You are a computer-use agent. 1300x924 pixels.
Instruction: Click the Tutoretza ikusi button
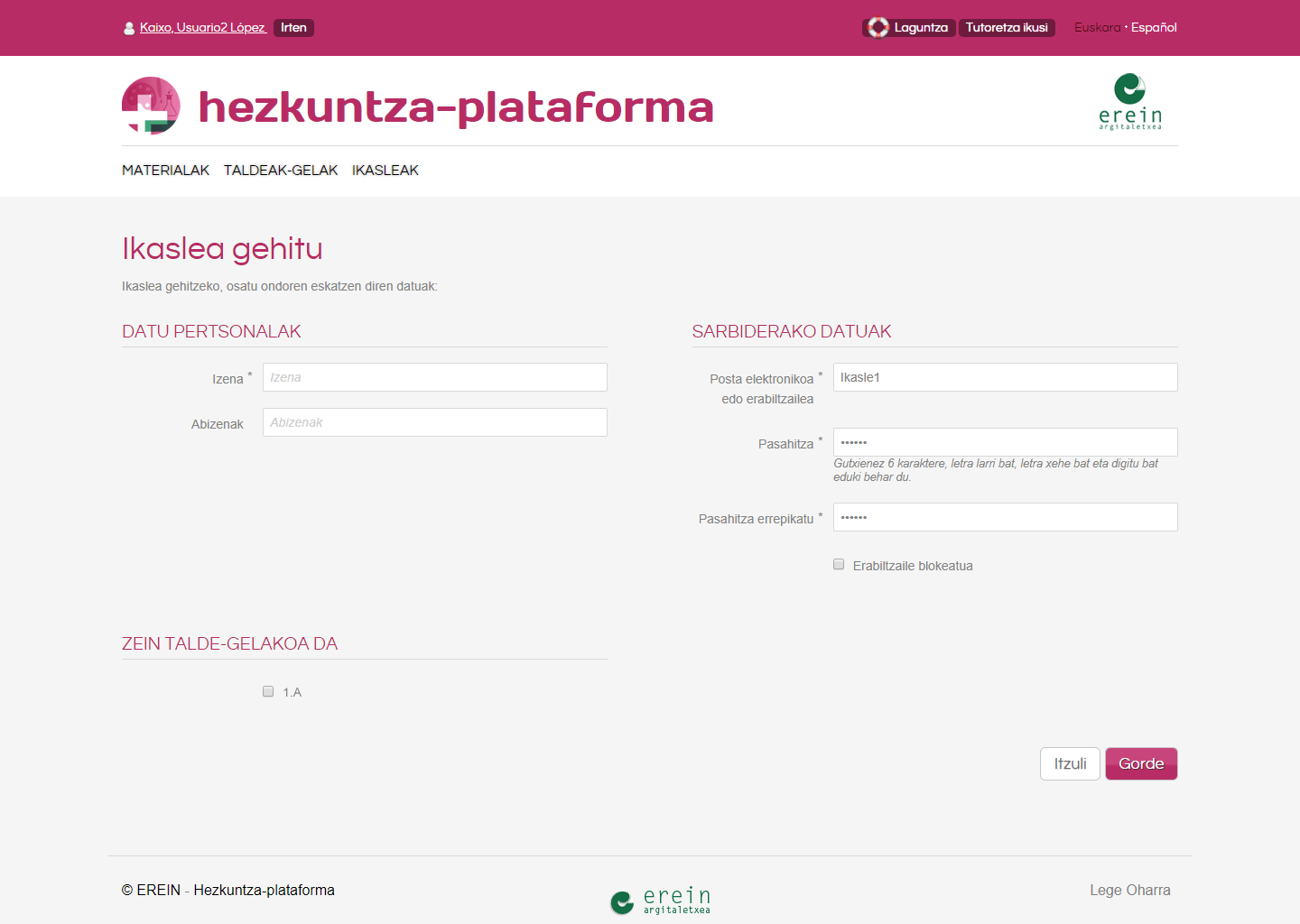pyautogui.click(x=1007, y=28)
